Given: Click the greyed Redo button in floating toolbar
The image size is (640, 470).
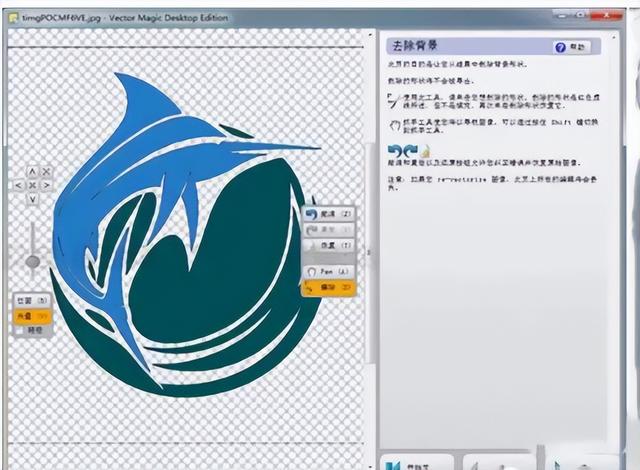Looking at the screenshot, I should pos(329,230).
